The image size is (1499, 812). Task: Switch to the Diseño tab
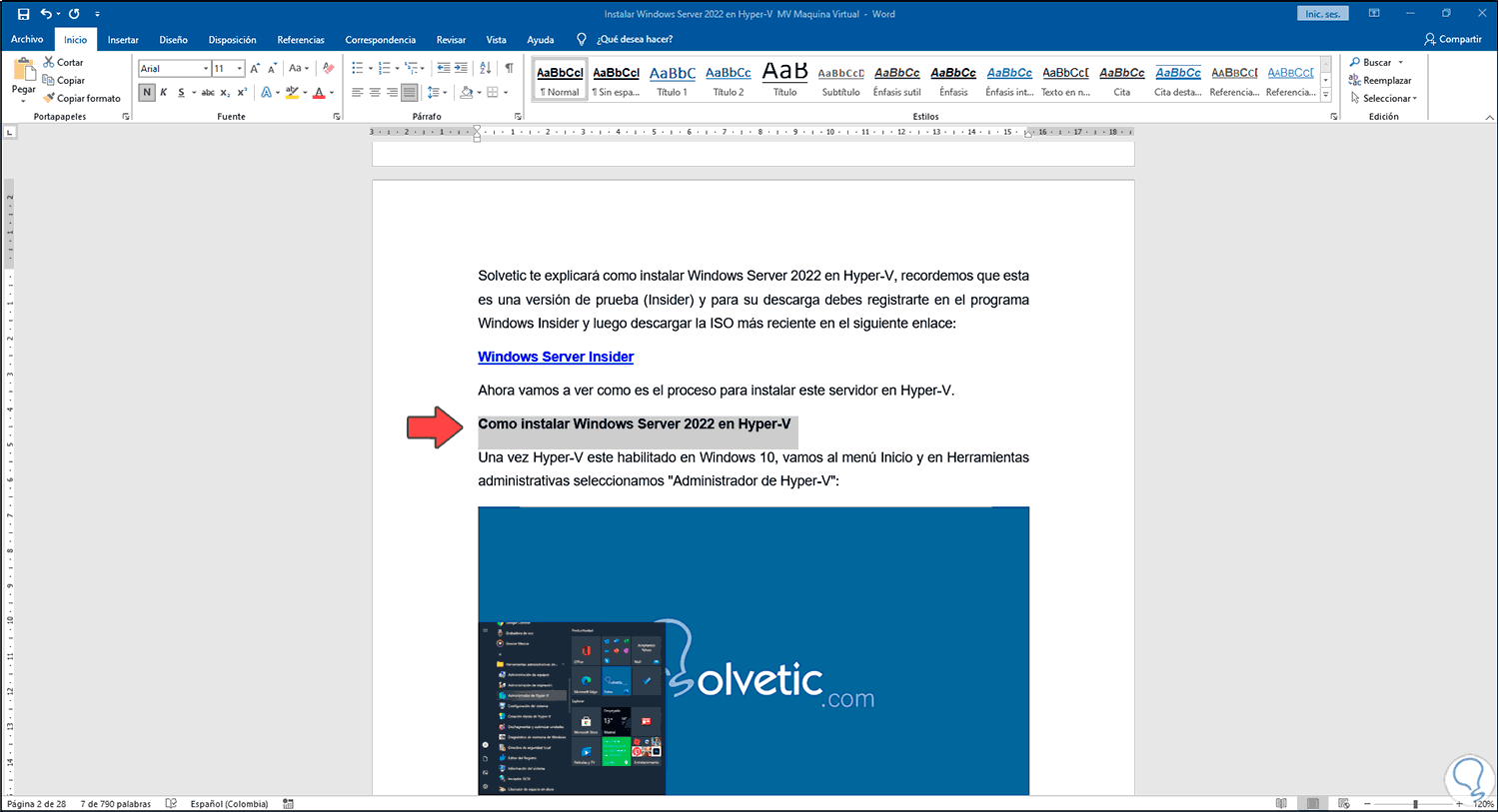coord(173,39)
